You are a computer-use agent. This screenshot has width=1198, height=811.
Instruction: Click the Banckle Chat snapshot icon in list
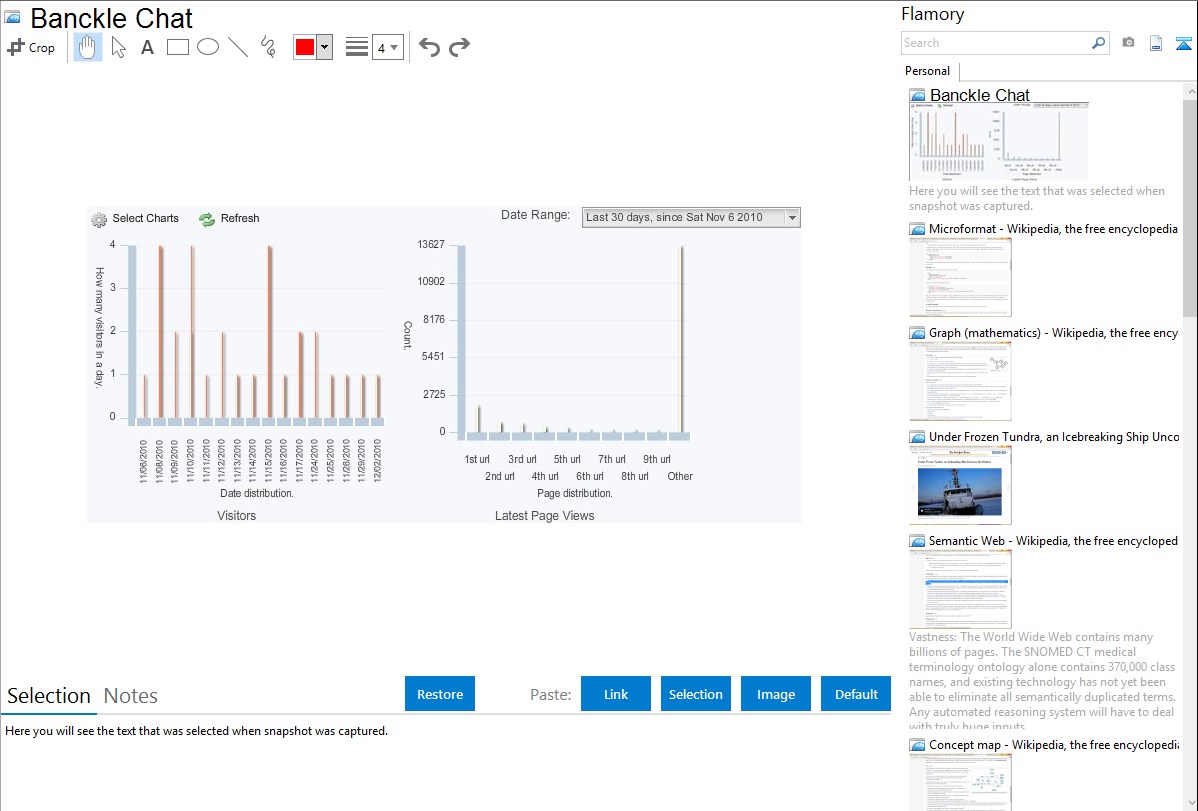click(x=917, y=96)
